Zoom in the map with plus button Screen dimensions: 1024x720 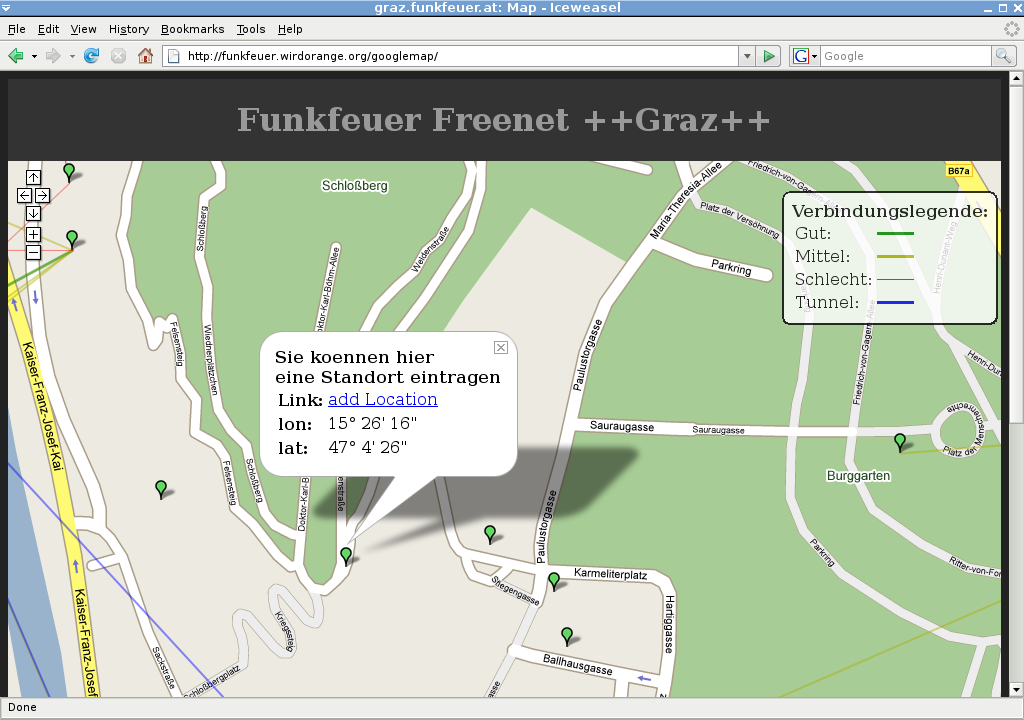point(33,234)
